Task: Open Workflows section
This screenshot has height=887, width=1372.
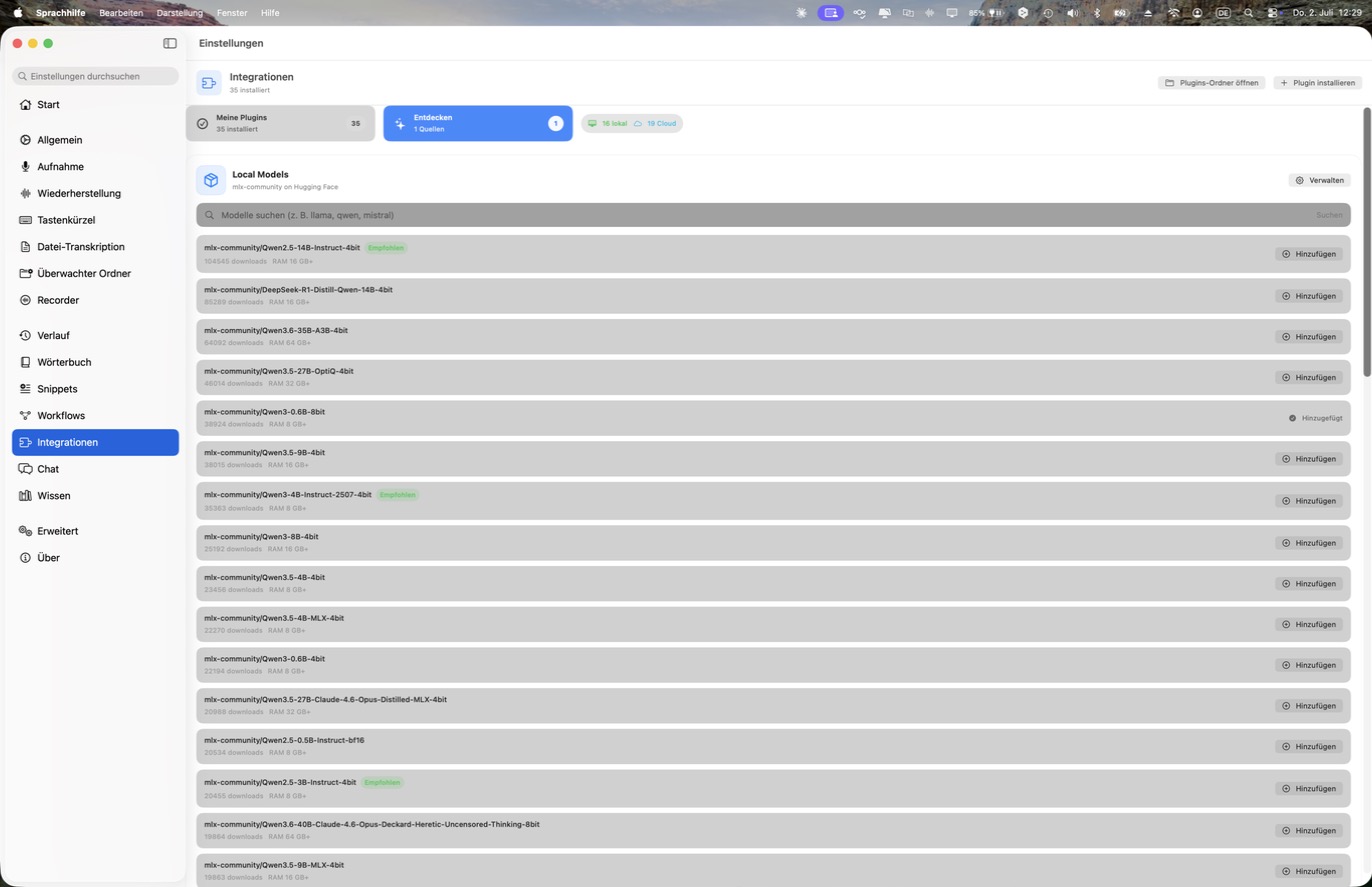Action: pyautogui.click(x=95, y=416)
